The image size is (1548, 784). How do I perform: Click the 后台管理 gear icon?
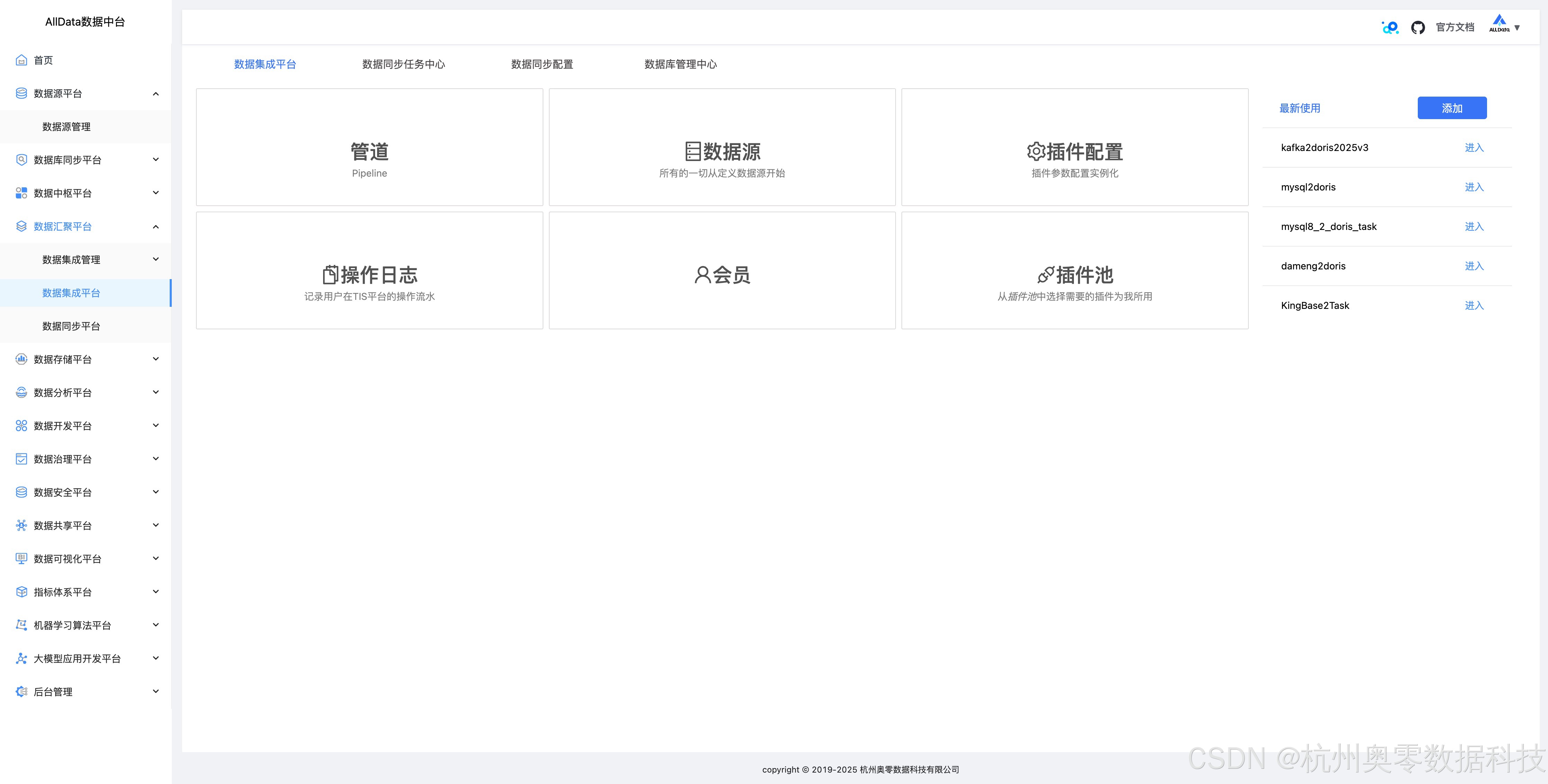(x=21, y=692)
